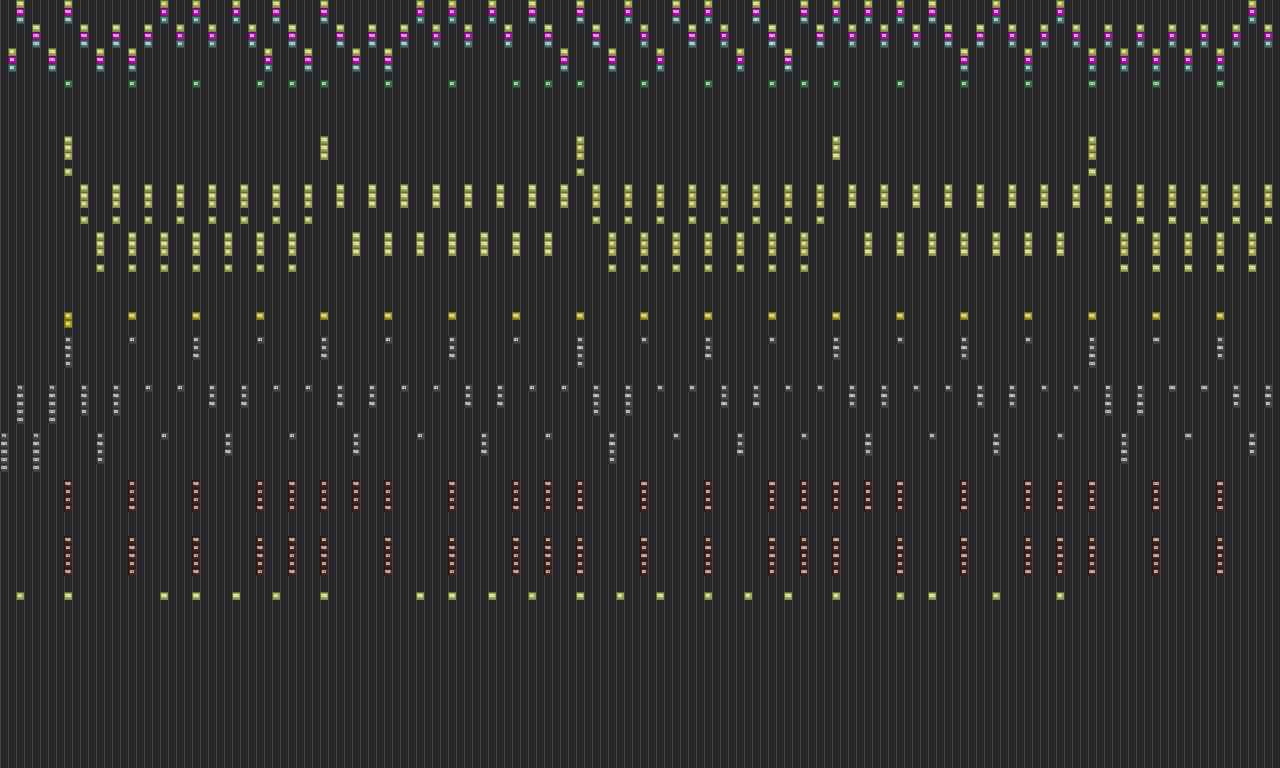
Task: Select rightmost olive note in the bottom row
Action: point(1060,596)
